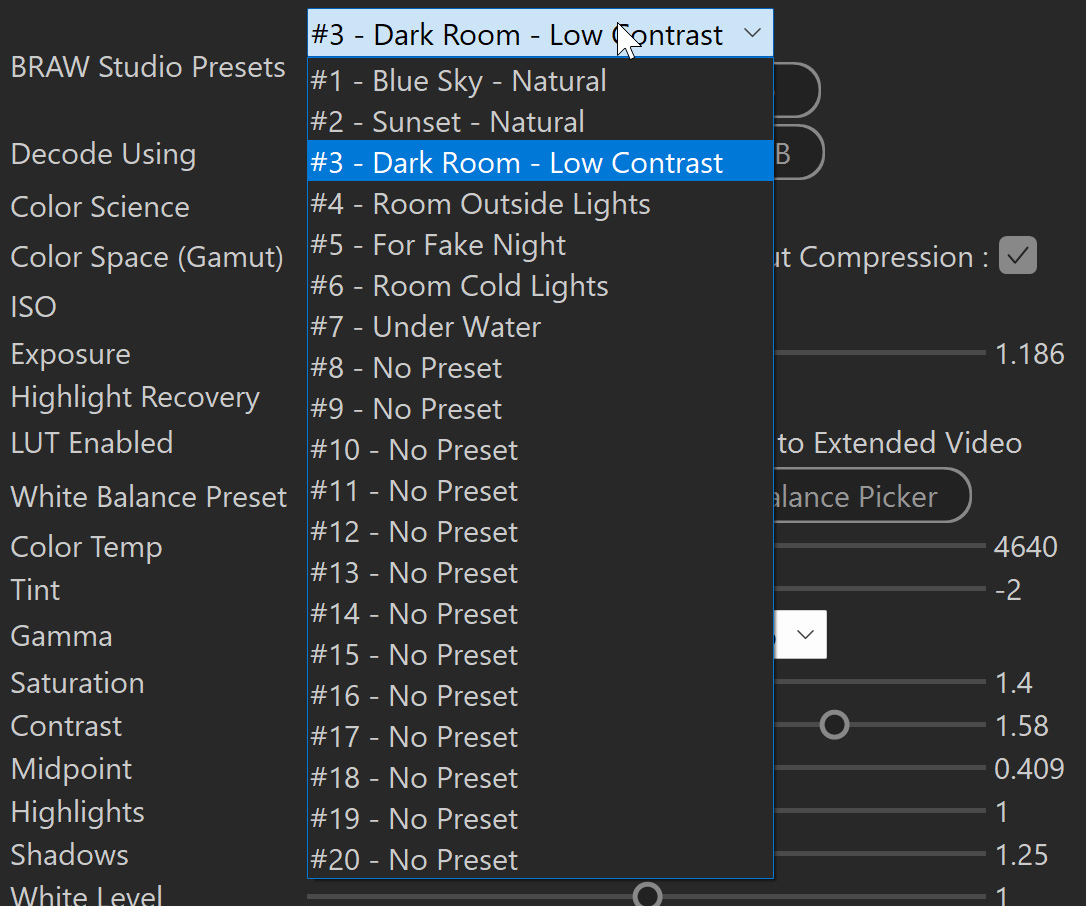Select the "#8 - No Preset" entry
This screenshot has height=906, width=1086.
(x=406, y=367)
